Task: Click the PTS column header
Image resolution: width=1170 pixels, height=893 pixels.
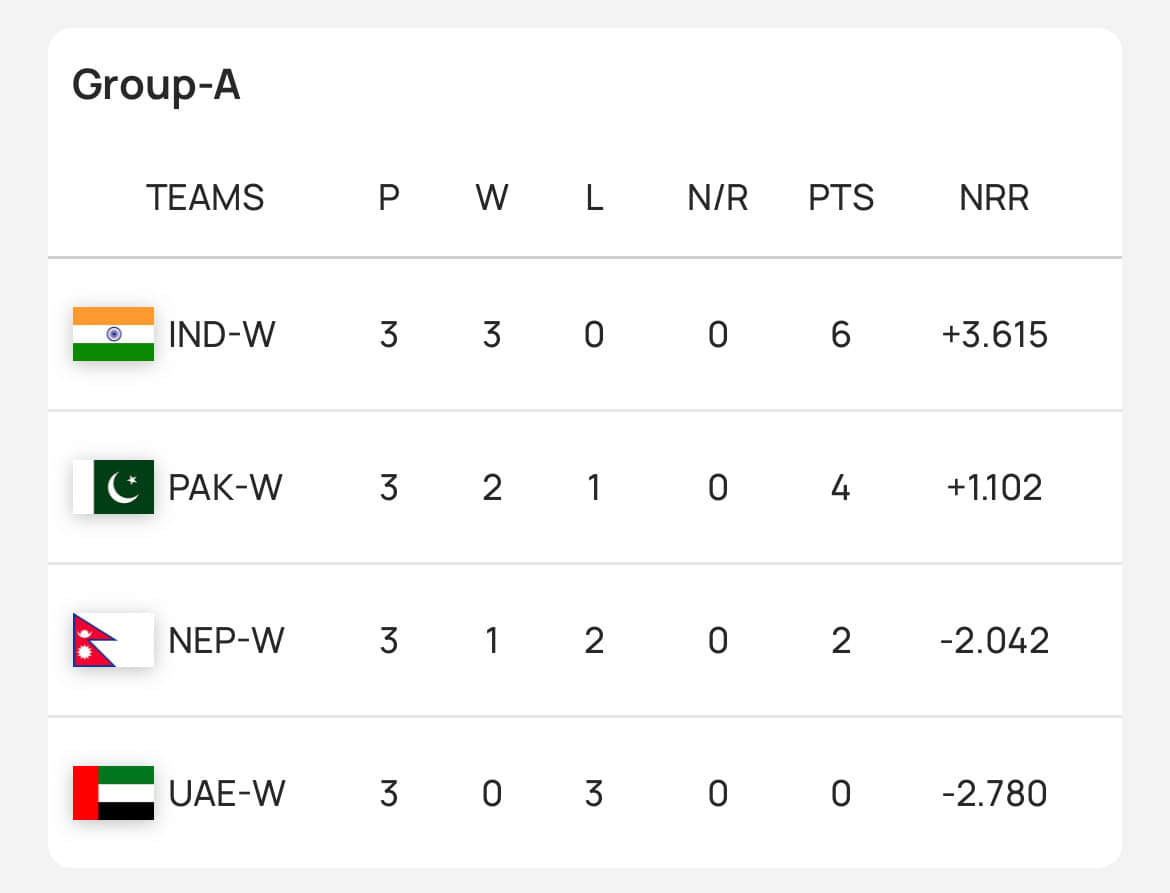Action: 841,198
